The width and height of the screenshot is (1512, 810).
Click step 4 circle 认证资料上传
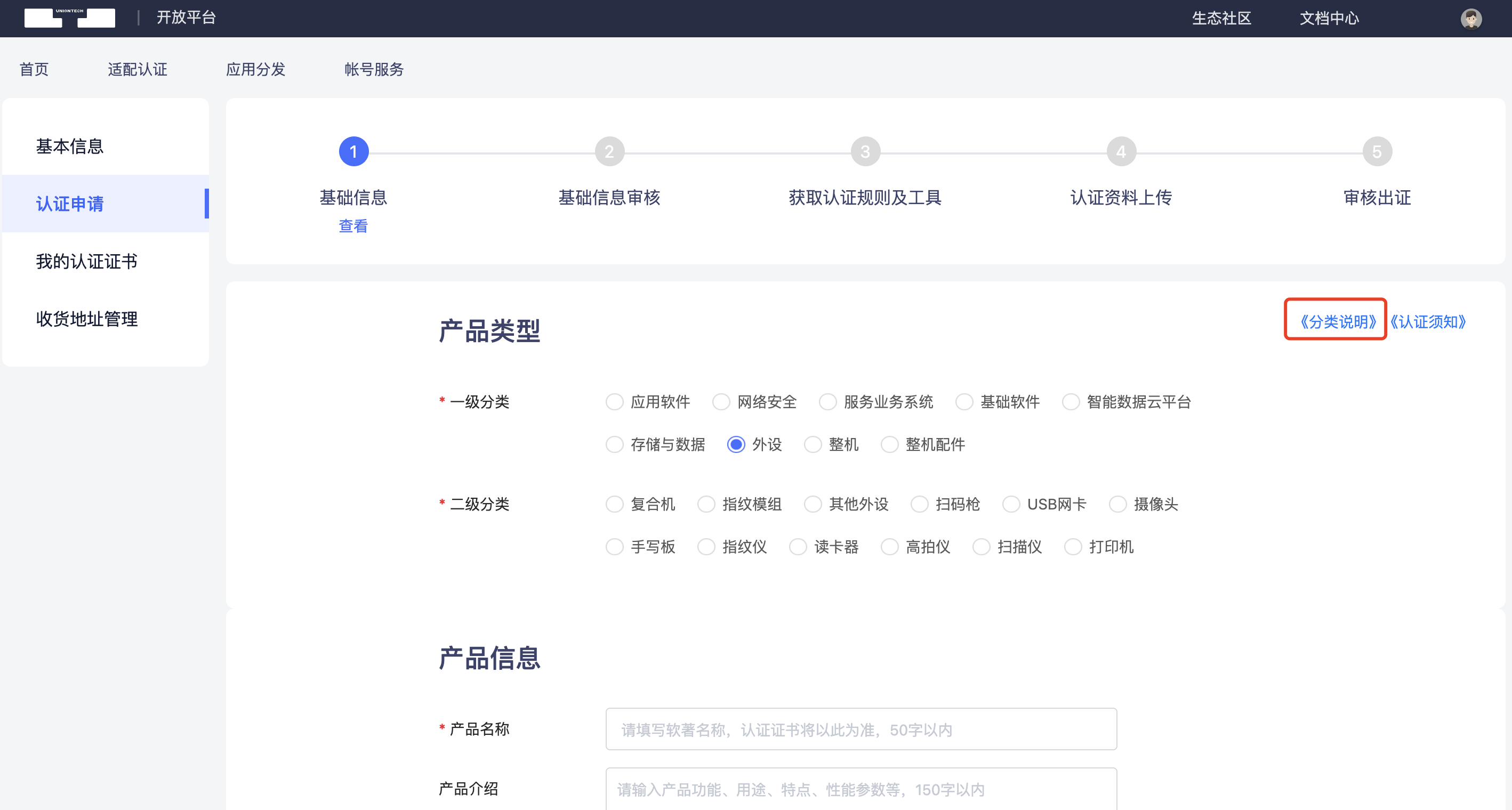1121,152
